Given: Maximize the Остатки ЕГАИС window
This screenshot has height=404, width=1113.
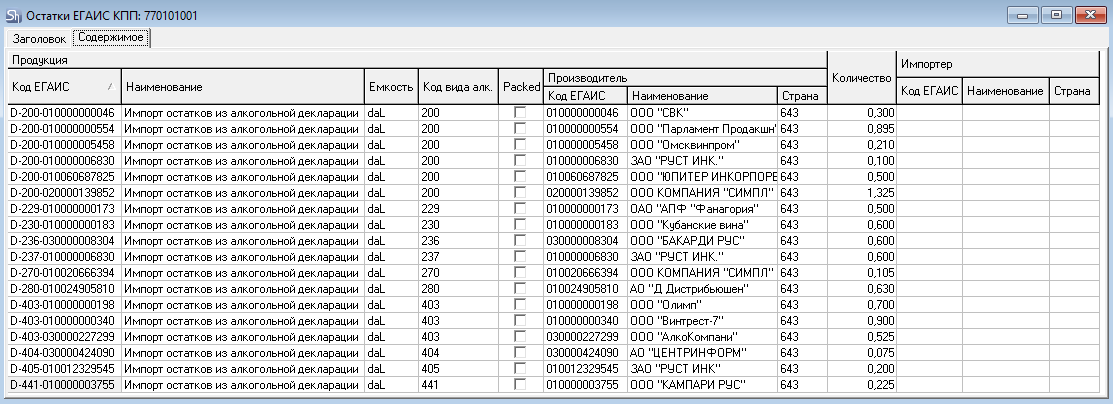Looking at the screenshot, I should click(x=1055, y=14).
